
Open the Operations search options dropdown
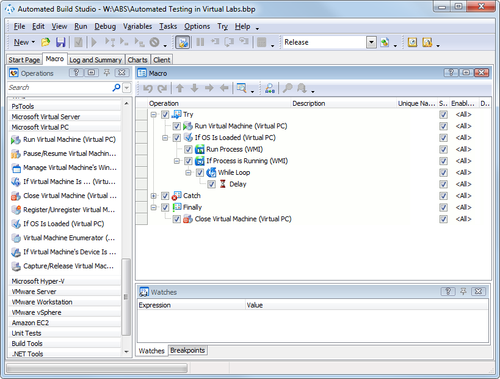coord(127,88)
